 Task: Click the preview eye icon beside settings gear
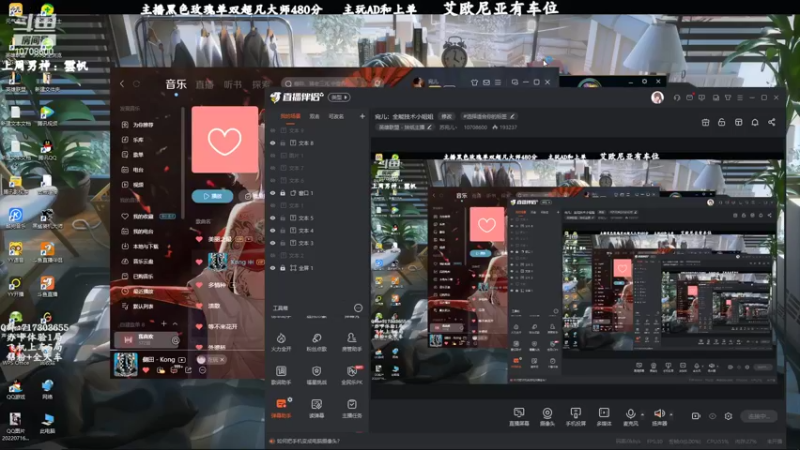[712, 416]
